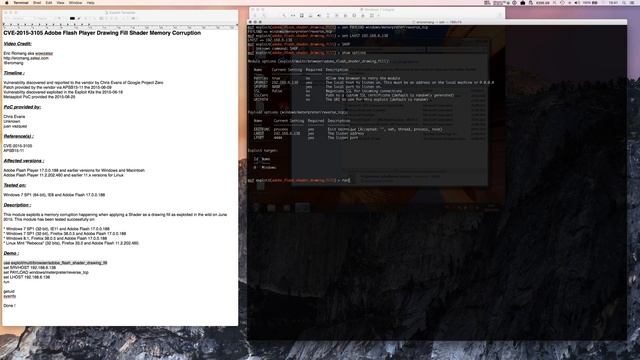Viewport: 640px width, 360px height.
Task: Click the 'Done !' line in TextEdit
Action: (x=9, y=305)
